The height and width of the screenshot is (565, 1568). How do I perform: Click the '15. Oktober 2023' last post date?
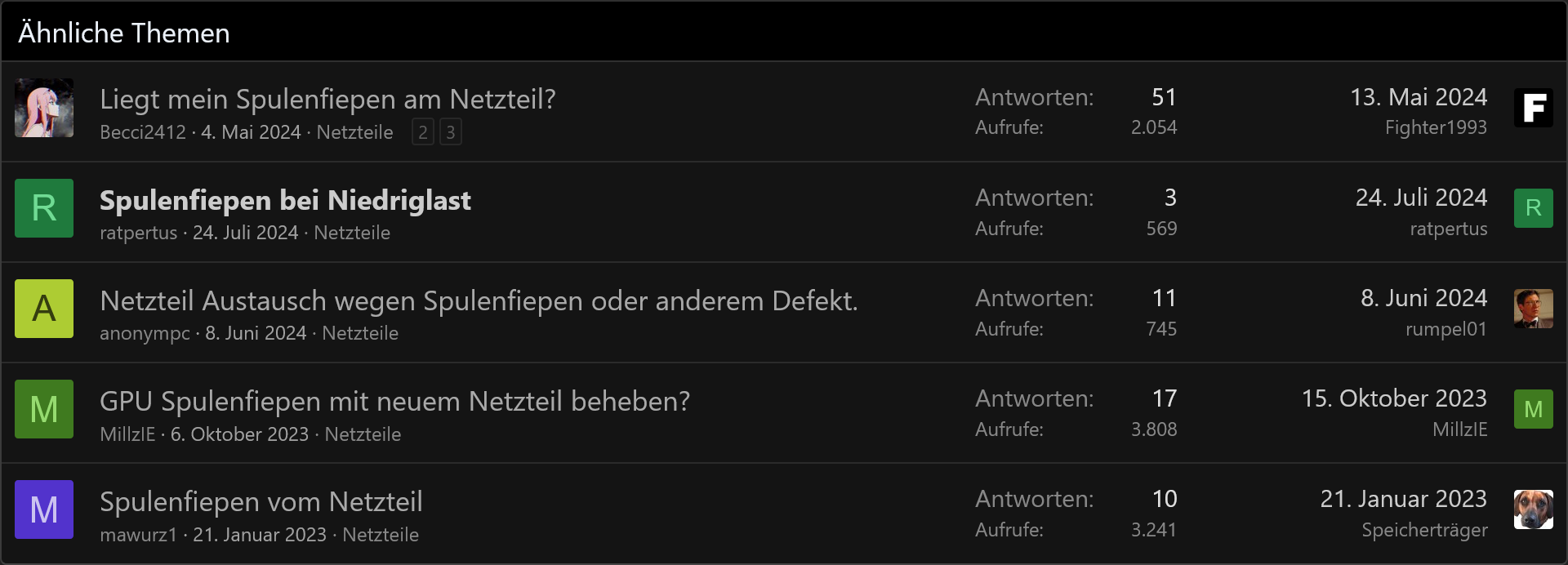[x=1394, y=398]
